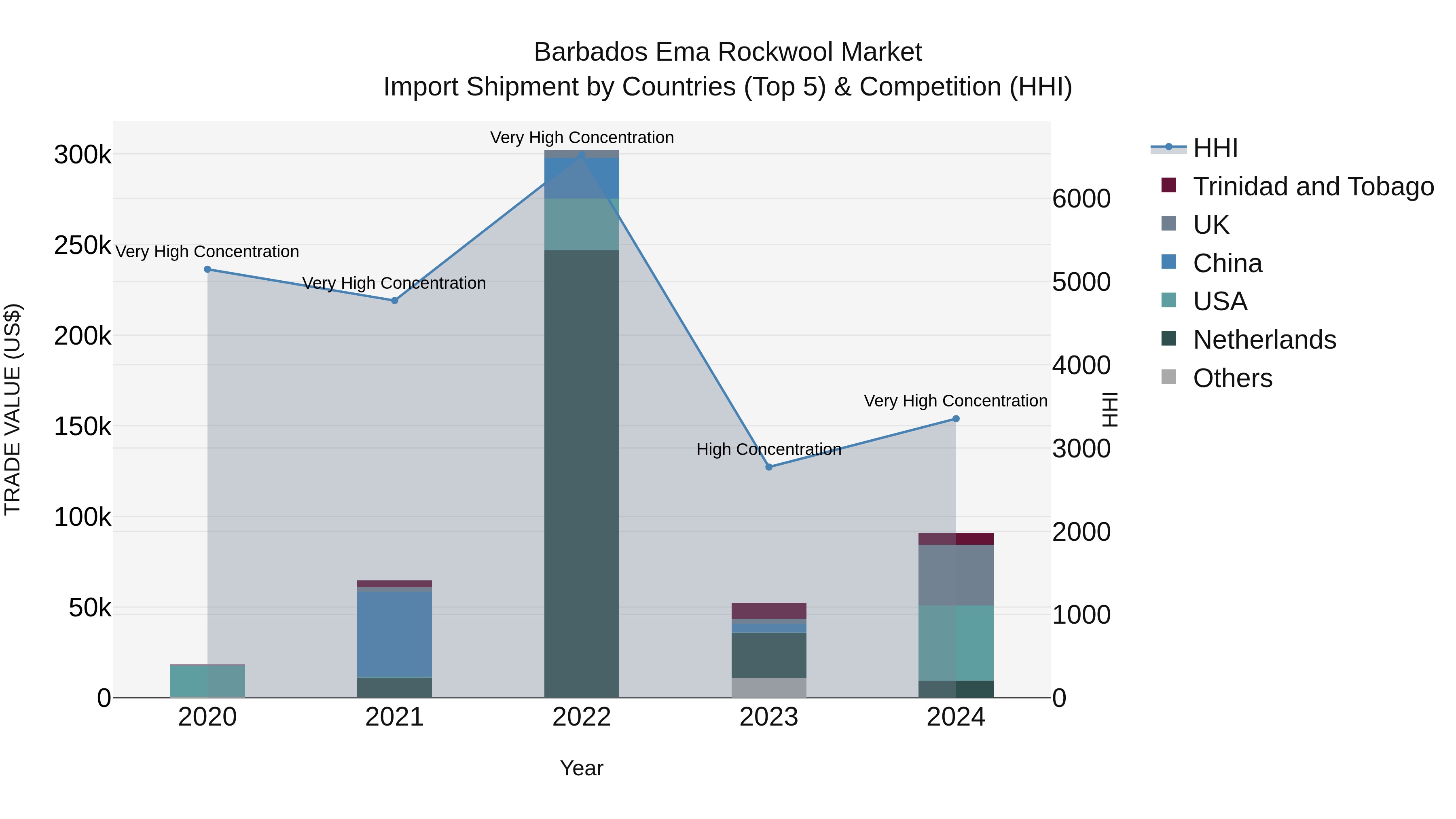This screenshot has width=1456, height=819.
Task: Click the Trinidad and Tobago color swatch
Action: pyautogui.click(x=1168, y=185)
